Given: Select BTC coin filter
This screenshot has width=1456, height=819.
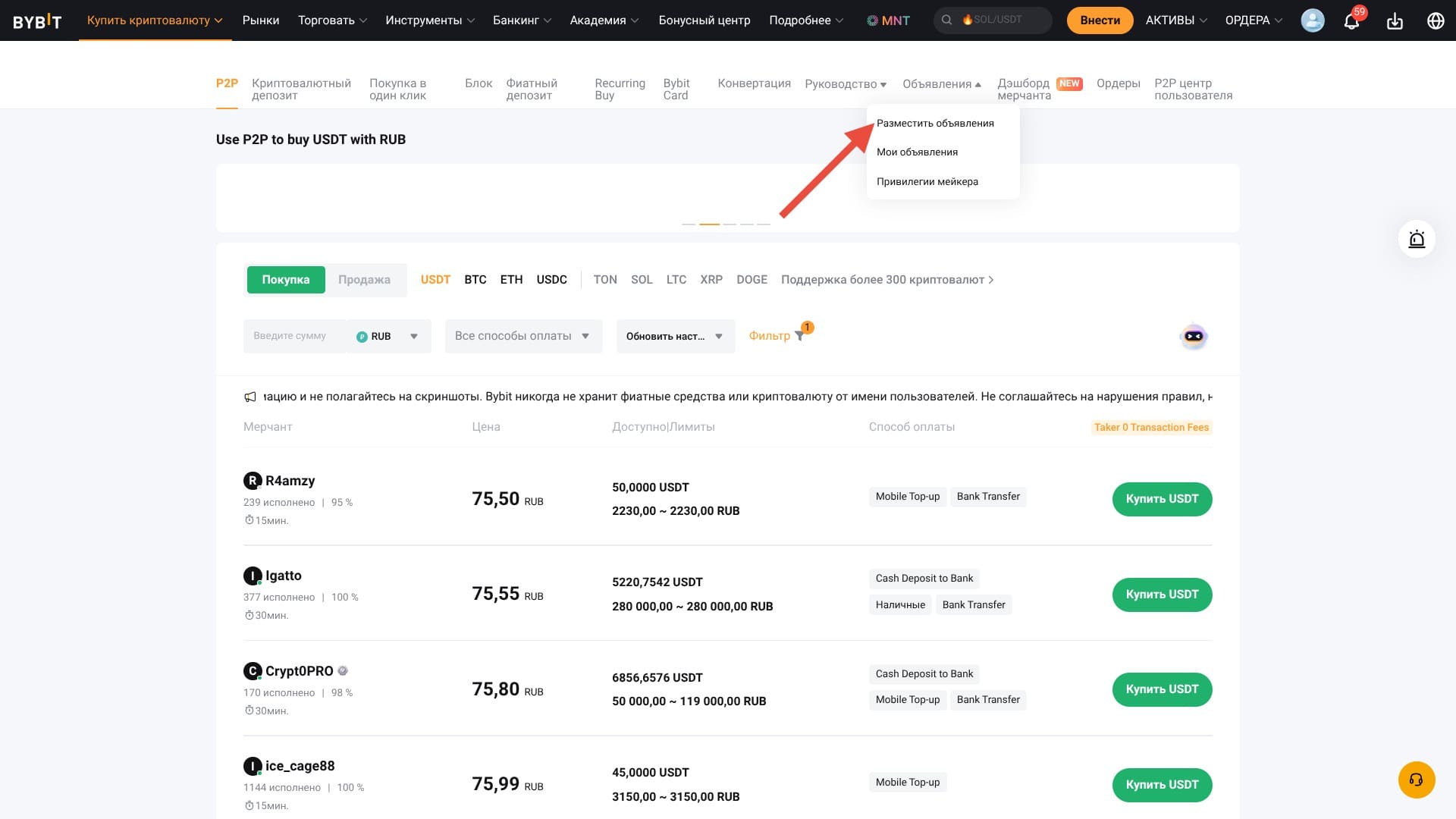Looking at the screenshot, I should click(x=475, y=280).
